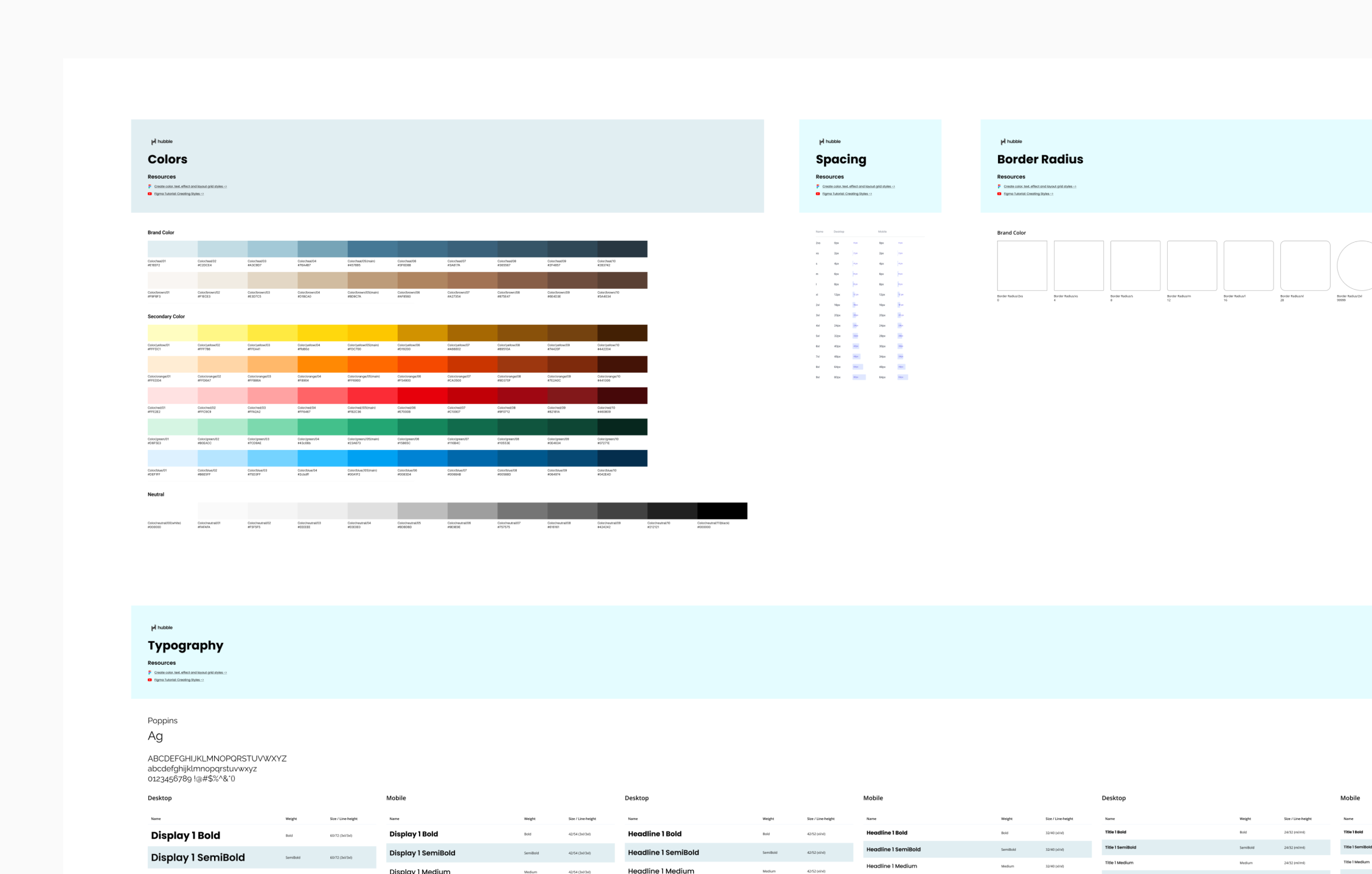Click the hubble logo in Border Radius header
Image resolution: width=1372 pixels, height=874 pixels.
pyautogui.click(x=1011, y=142)
